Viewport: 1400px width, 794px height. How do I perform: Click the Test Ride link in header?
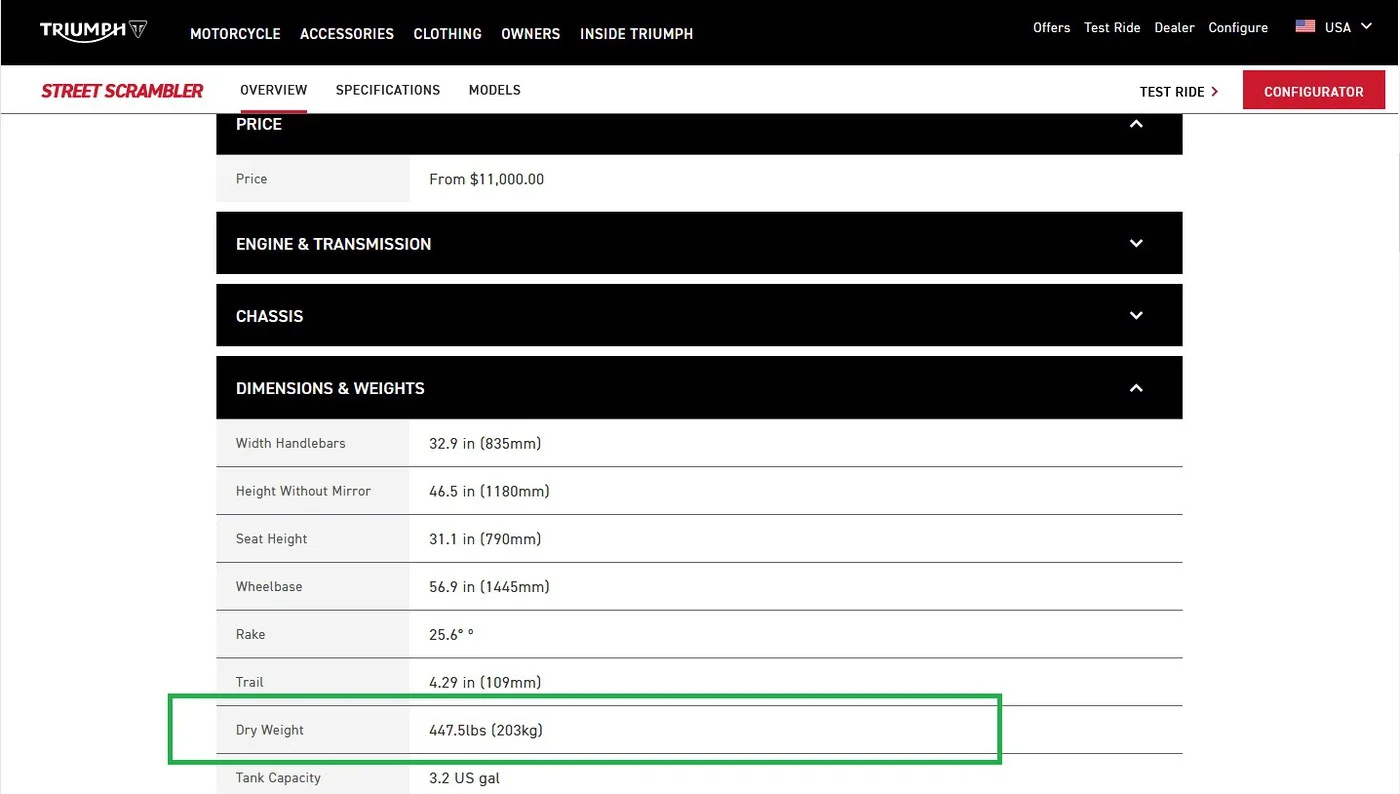point(1112,27)
